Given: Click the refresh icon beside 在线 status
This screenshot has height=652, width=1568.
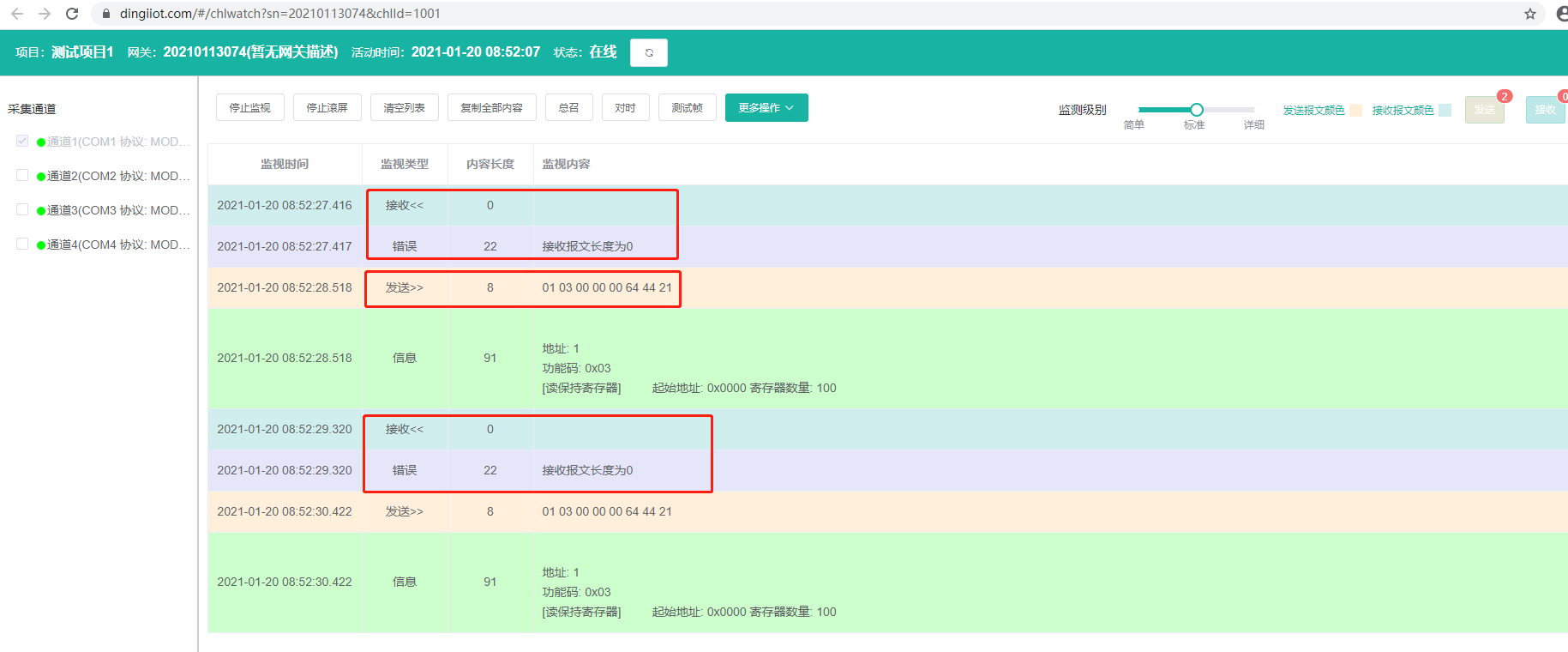Looking at the screenshot, I should [x=648, y=52].
